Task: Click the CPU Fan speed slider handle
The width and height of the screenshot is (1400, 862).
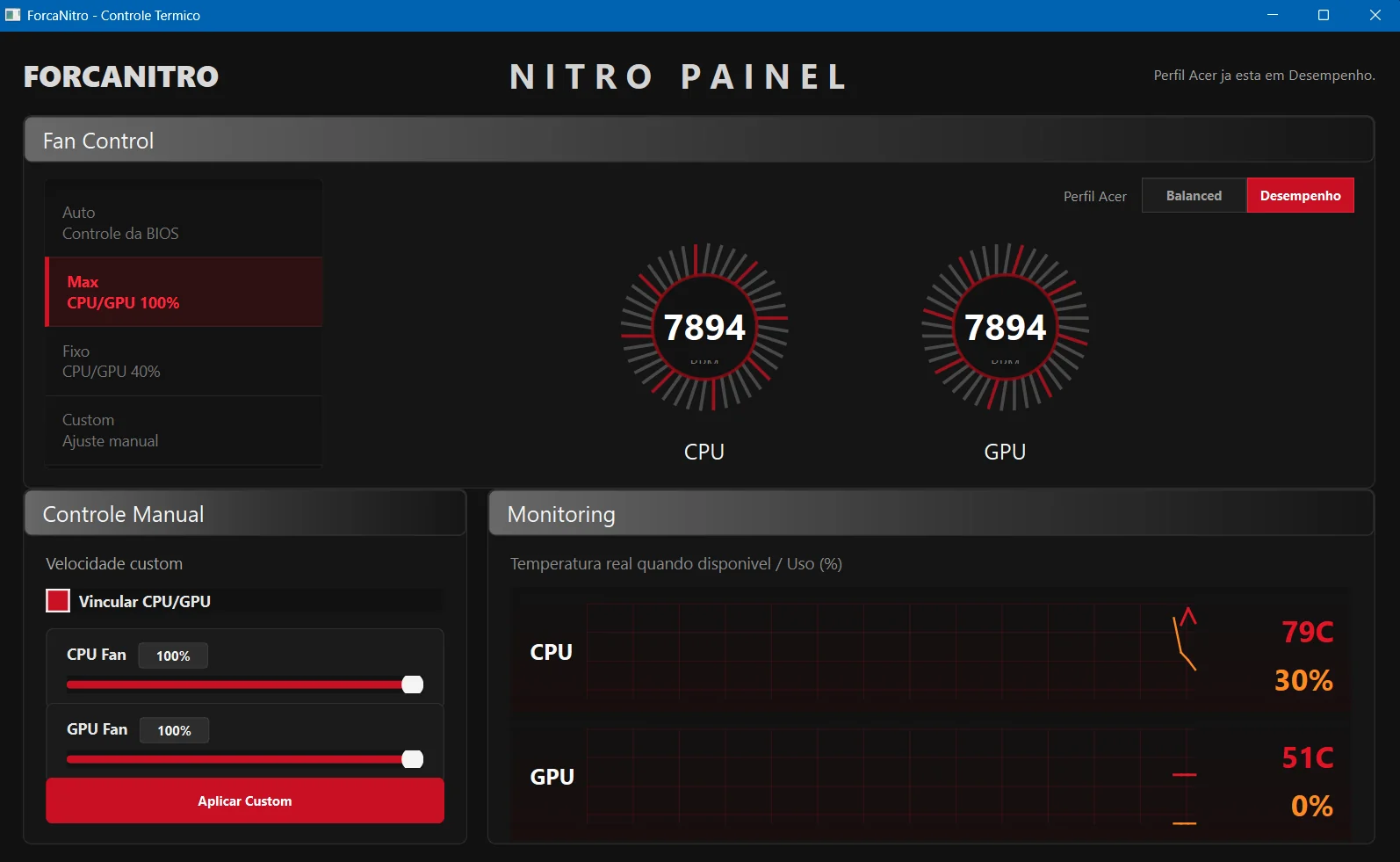Action: (413, 685)
